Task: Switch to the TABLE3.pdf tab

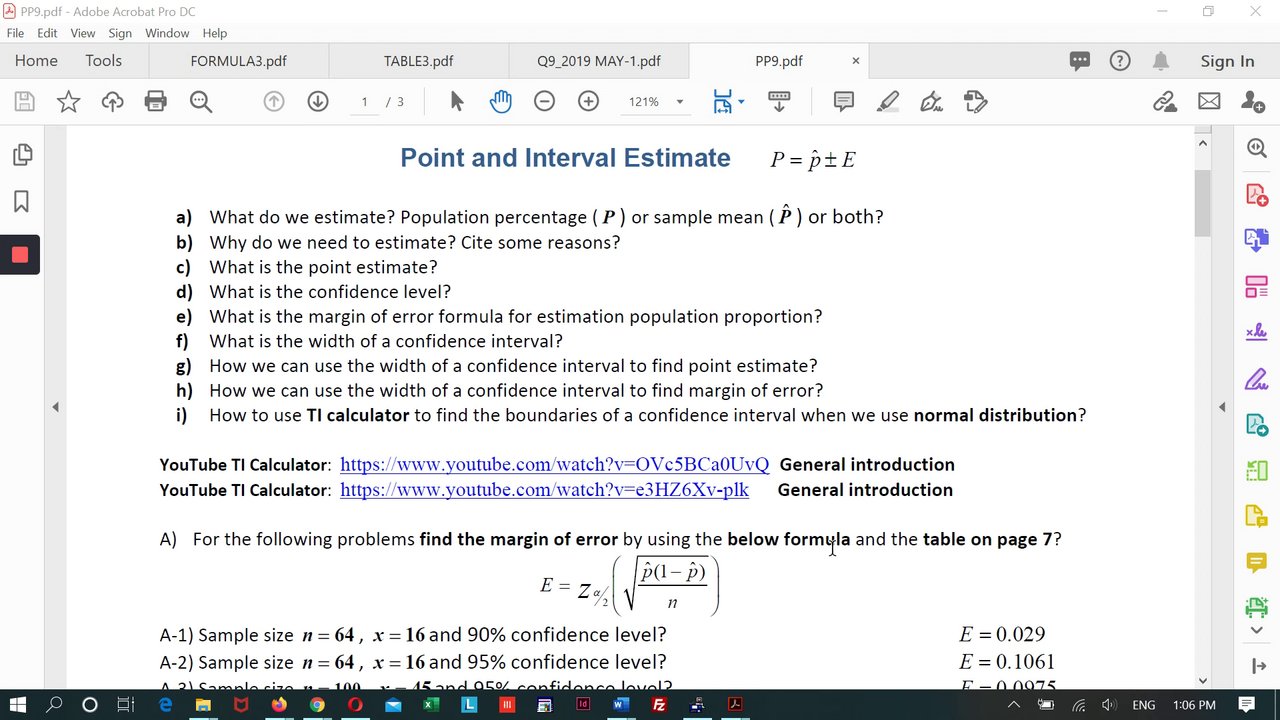Action: (418, 61)
